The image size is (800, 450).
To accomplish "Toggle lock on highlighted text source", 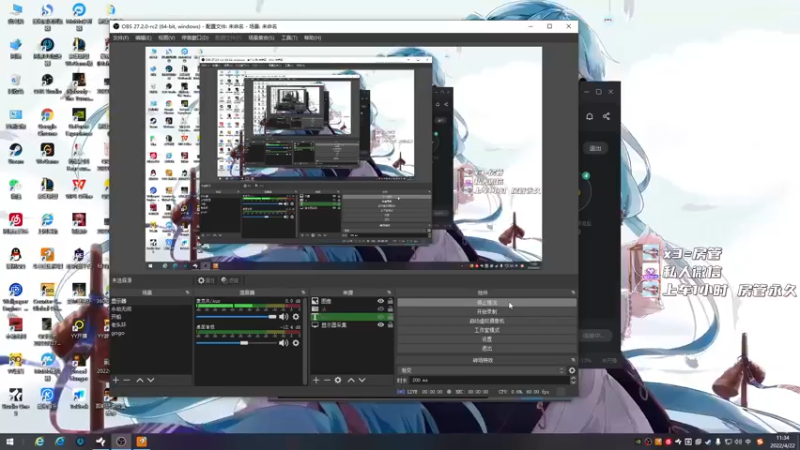I will tap(390, 317).
